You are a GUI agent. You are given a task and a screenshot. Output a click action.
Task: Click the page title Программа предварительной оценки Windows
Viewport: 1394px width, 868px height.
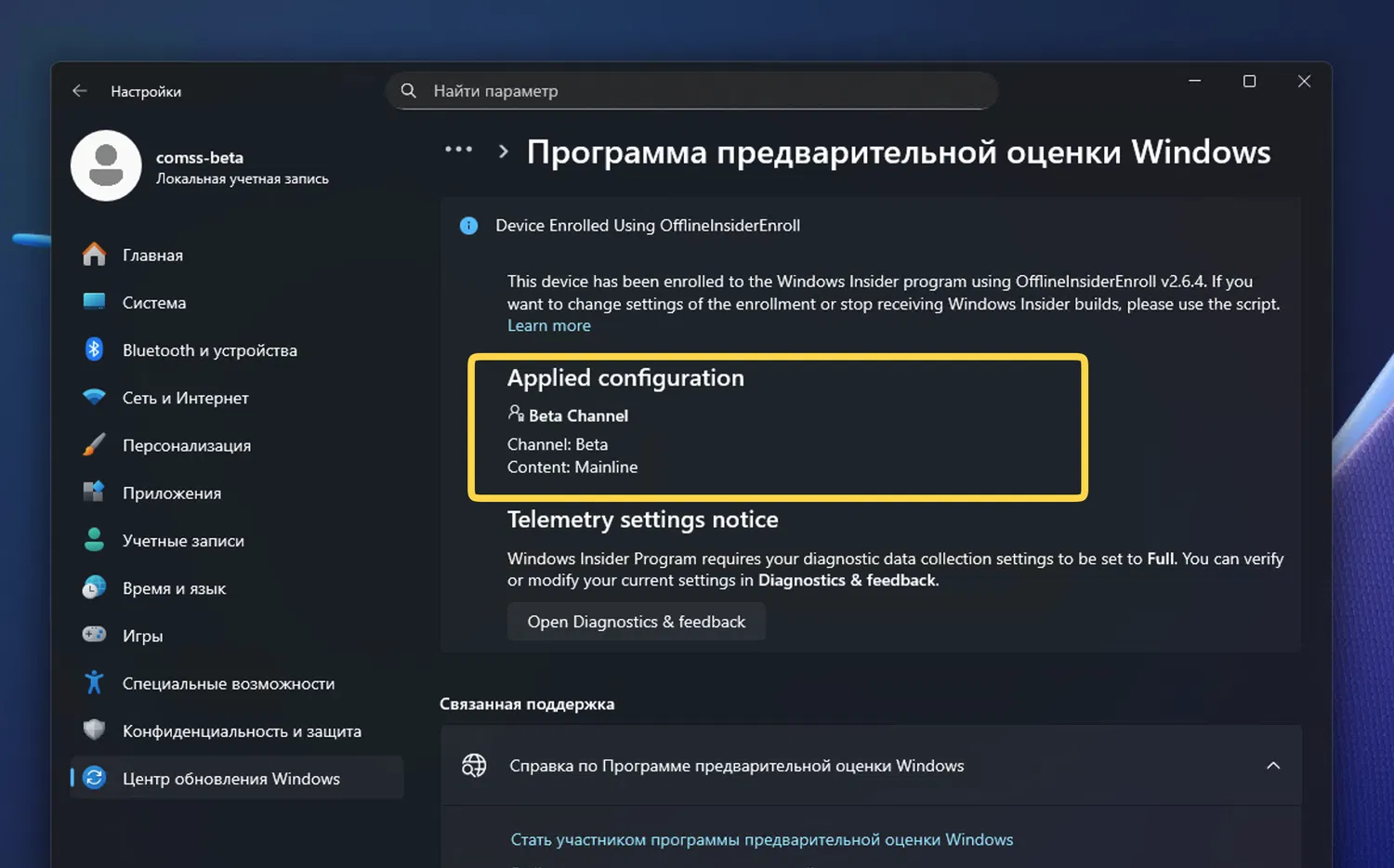click(899, 151)
